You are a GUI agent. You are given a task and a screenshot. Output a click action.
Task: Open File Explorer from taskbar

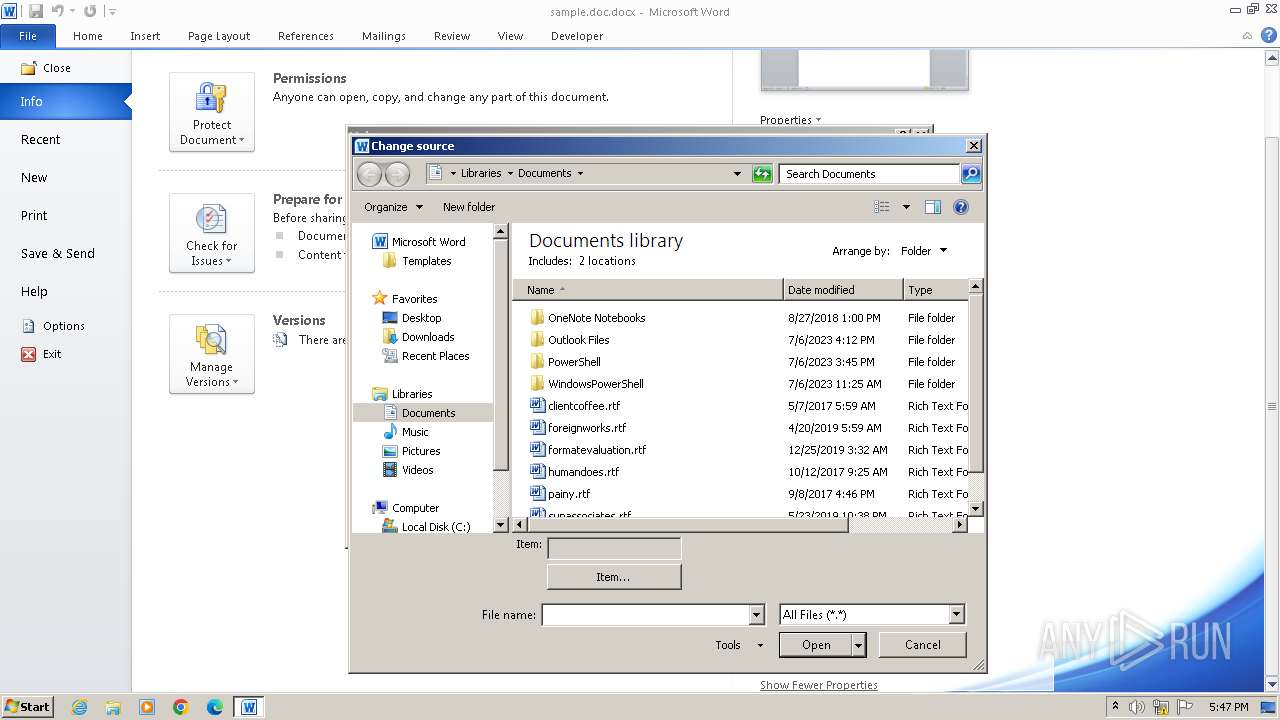[113, 707]
